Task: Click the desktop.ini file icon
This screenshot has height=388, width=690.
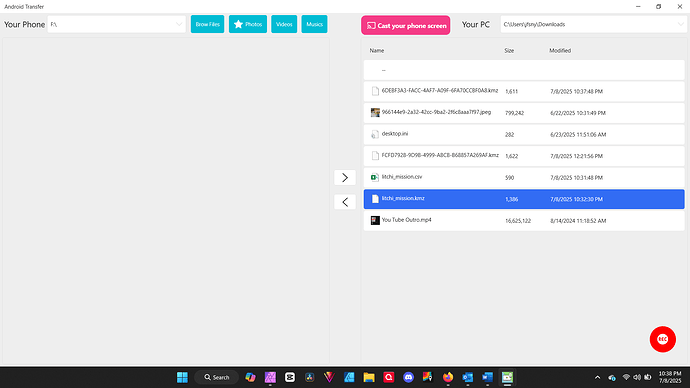Action: point(375,134)
